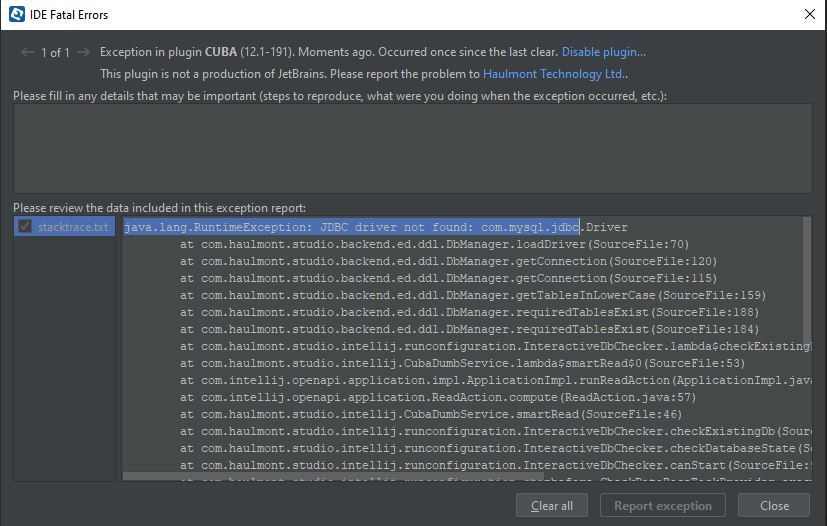Click the CubaDumbService.lambda$smartRead$0 line

pos(462,363)
